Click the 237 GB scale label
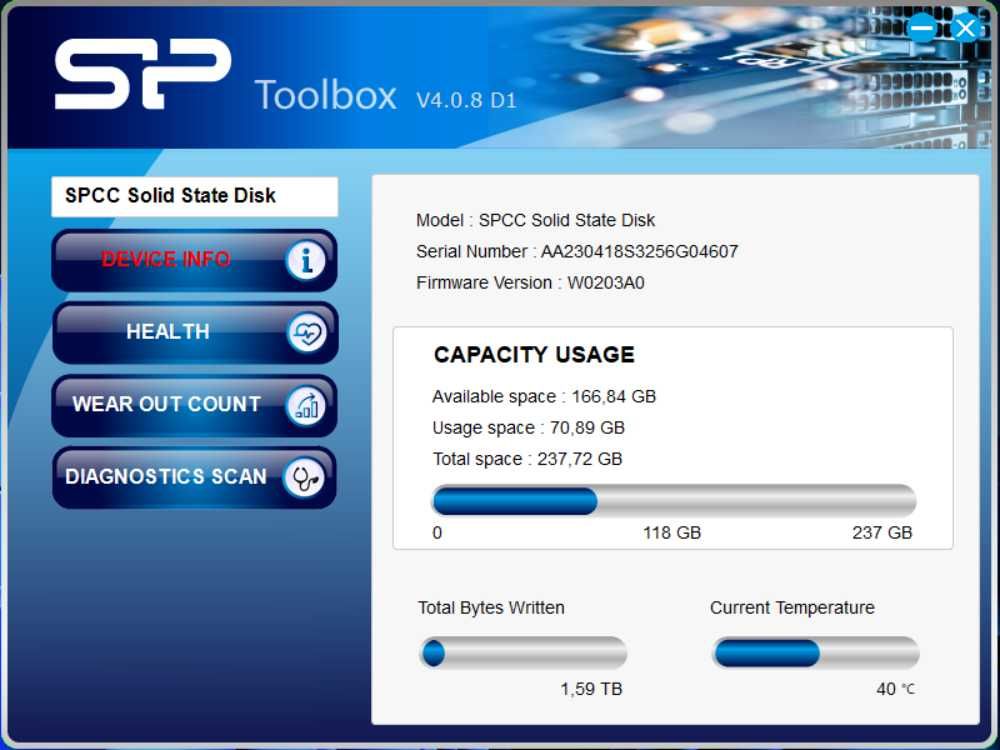Viewport: 1000px width, 750px height. click(882, 533)
